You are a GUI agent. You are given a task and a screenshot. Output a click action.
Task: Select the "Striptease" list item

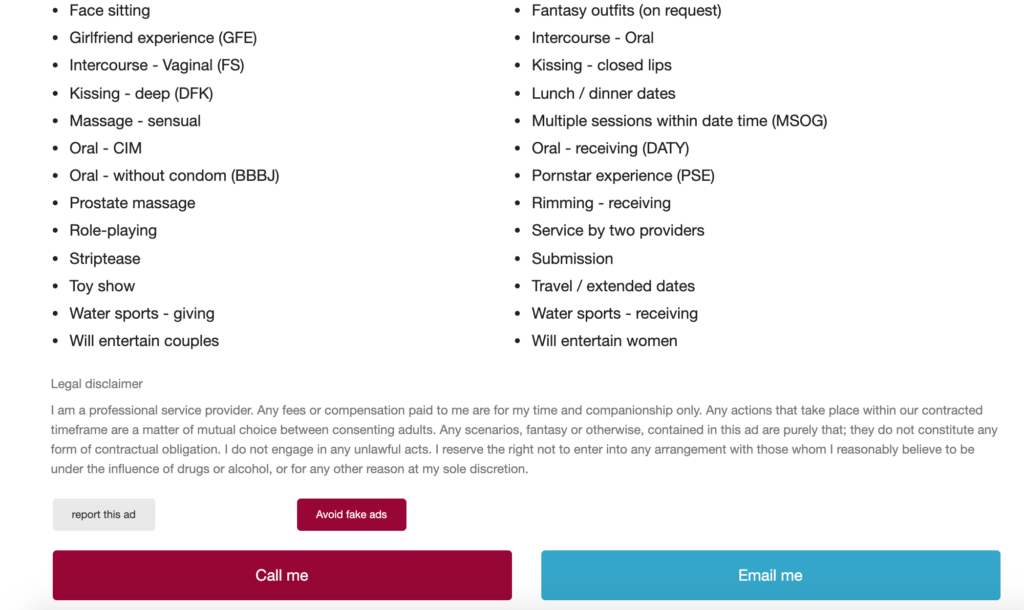tap(103, 258)
